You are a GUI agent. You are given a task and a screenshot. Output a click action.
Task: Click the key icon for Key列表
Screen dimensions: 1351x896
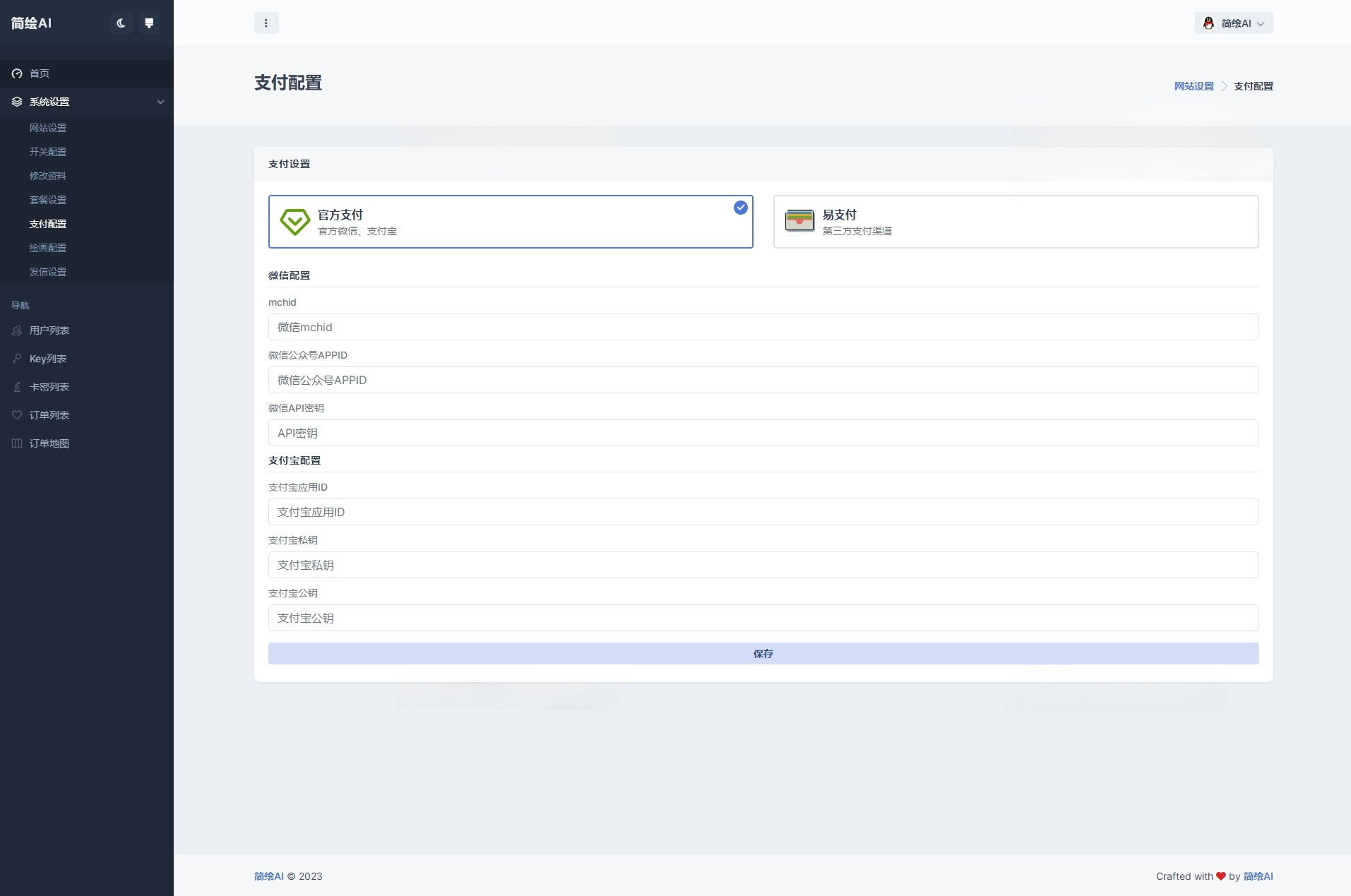[x=16, y=358]
